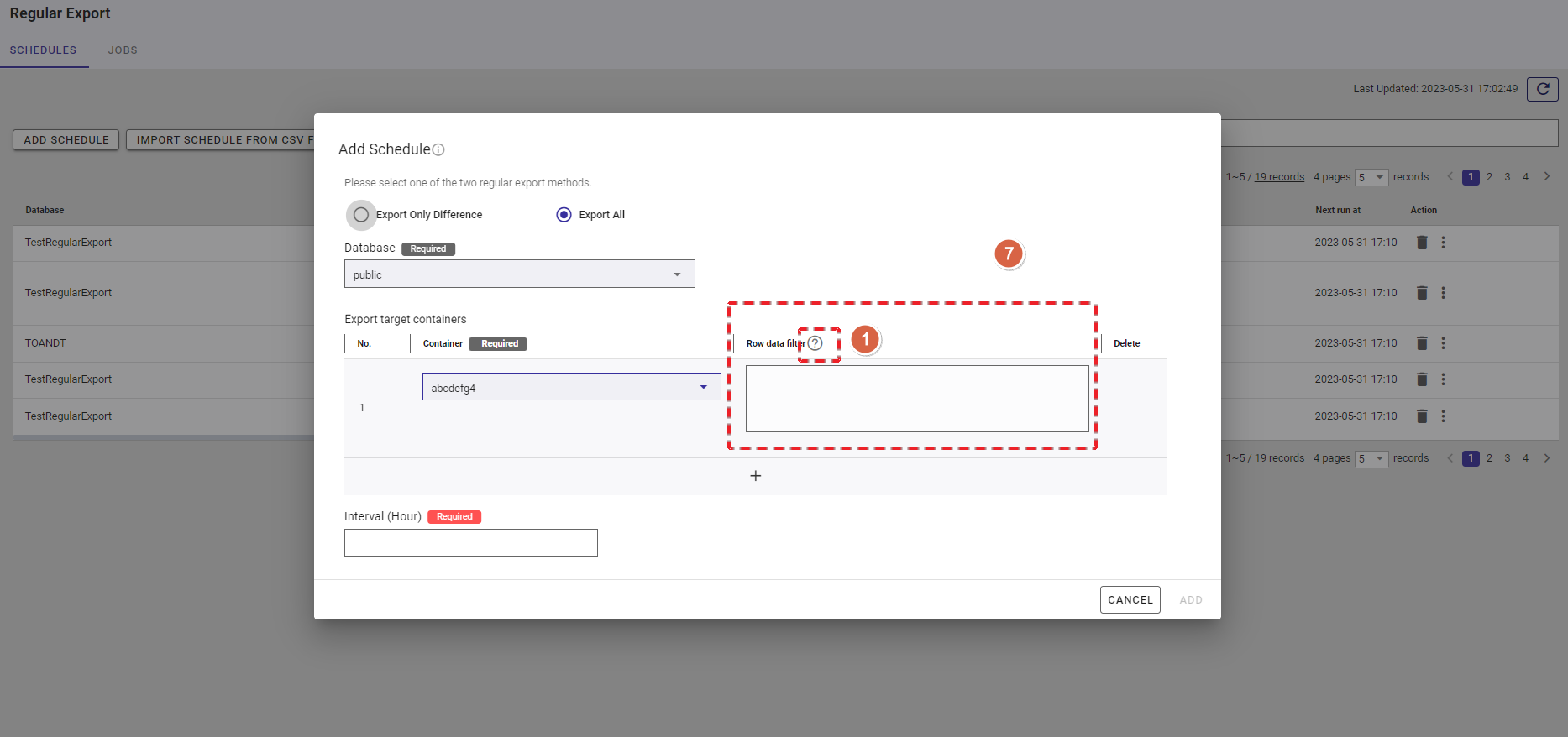This screenshot has height=737, width=1568.
Task: Switch to the SCHEDULES tab
Action: coord(43,50)
